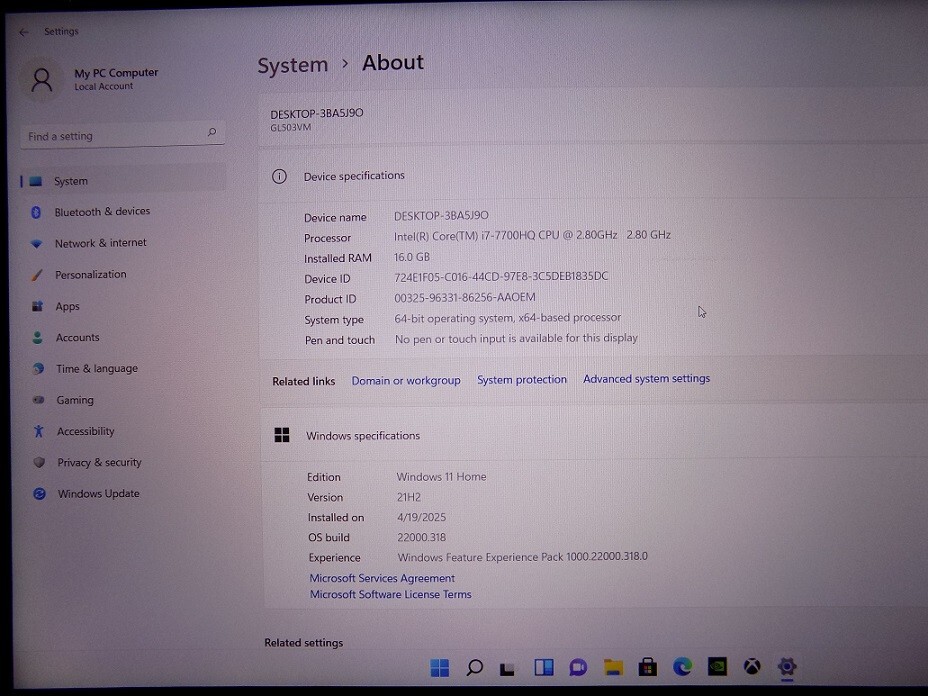Click the Intel Core i7-7700HQ processor value
The width and height of the screenshot is (928, 696).
pyautogui.click(x=532, y=235)
